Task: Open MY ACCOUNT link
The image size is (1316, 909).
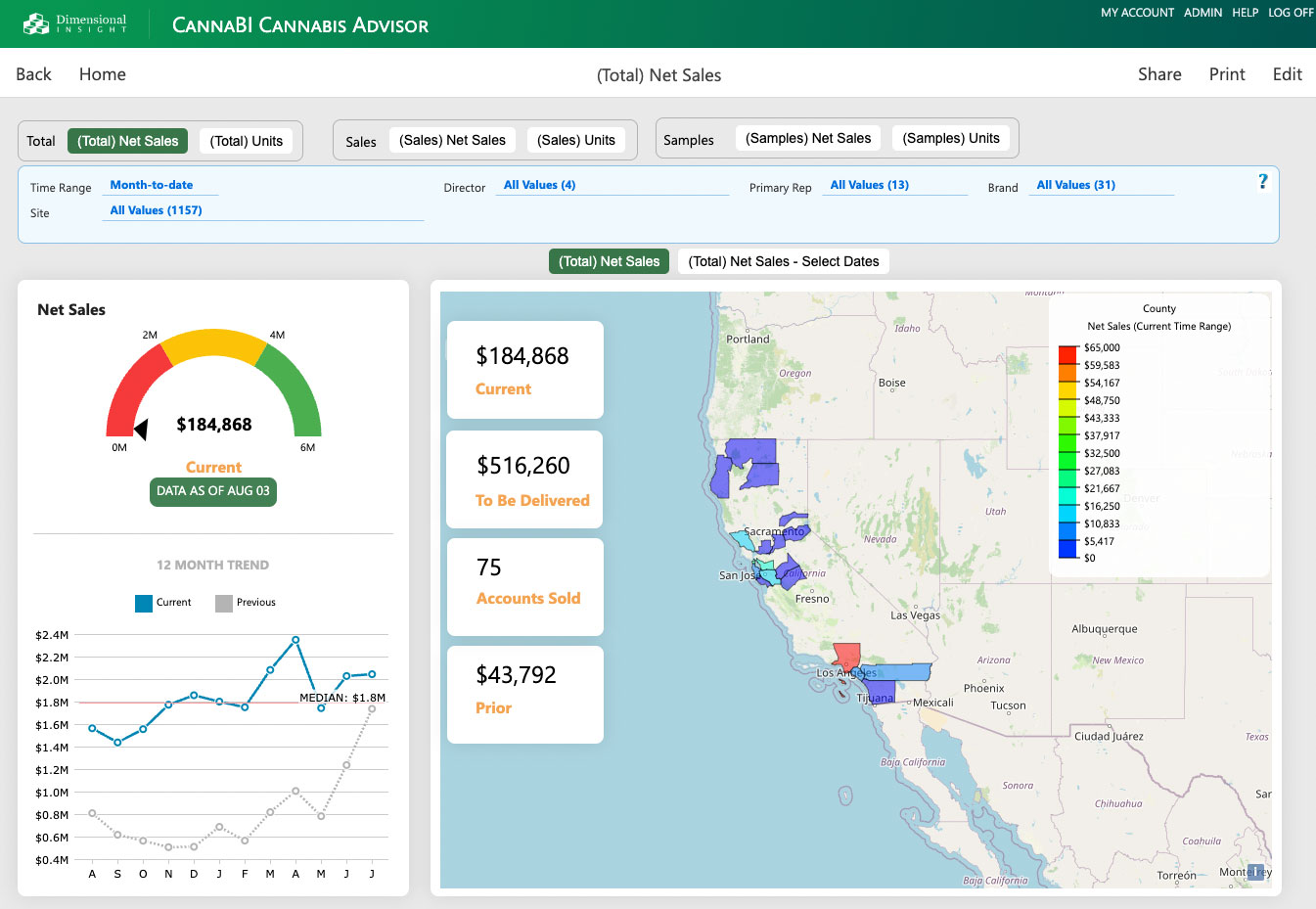Action: tap(1136, 13)
